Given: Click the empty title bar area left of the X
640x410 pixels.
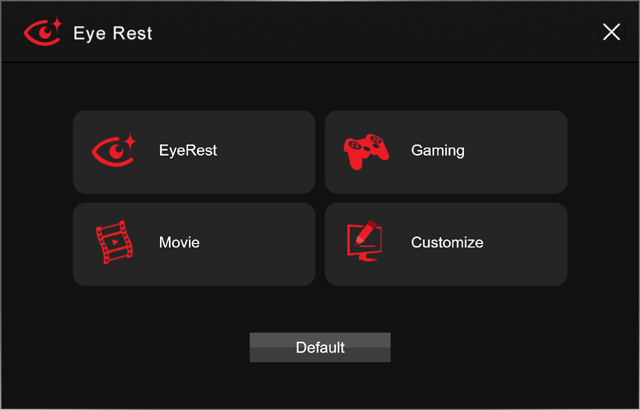Looking at the screenshot, I should [x=400, y=32].
